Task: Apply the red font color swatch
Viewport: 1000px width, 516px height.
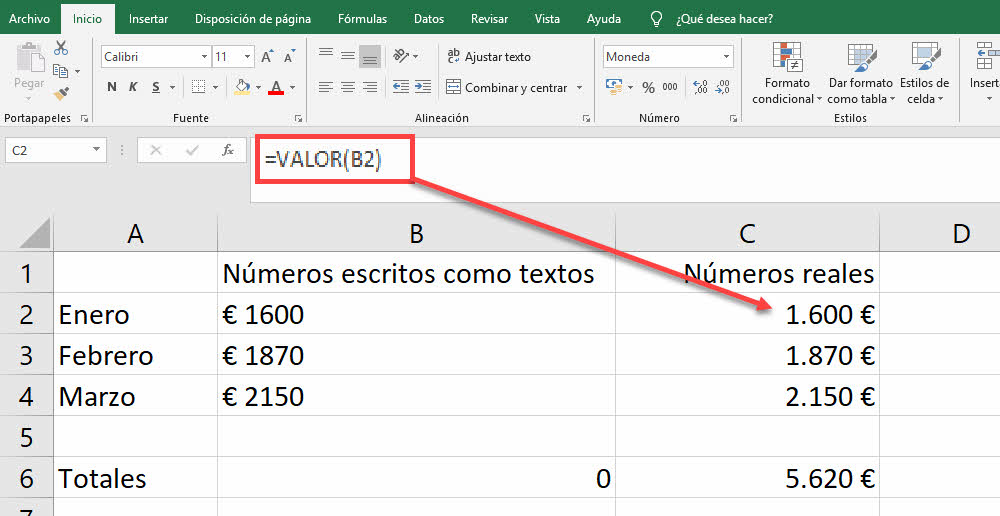Action: click(x=276, y=88)
